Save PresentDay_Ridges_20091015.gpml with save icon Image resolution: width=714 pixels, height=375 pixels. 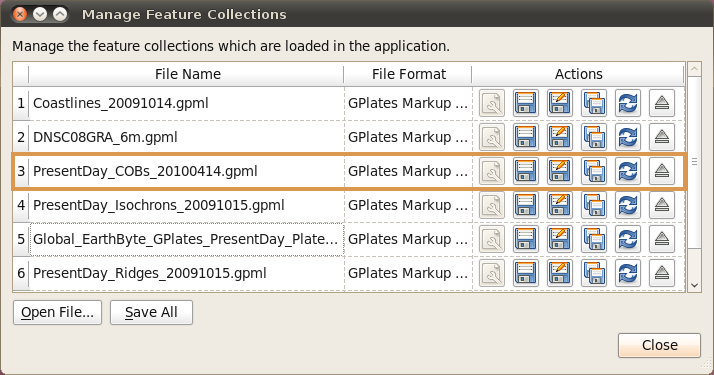point(526,273)
